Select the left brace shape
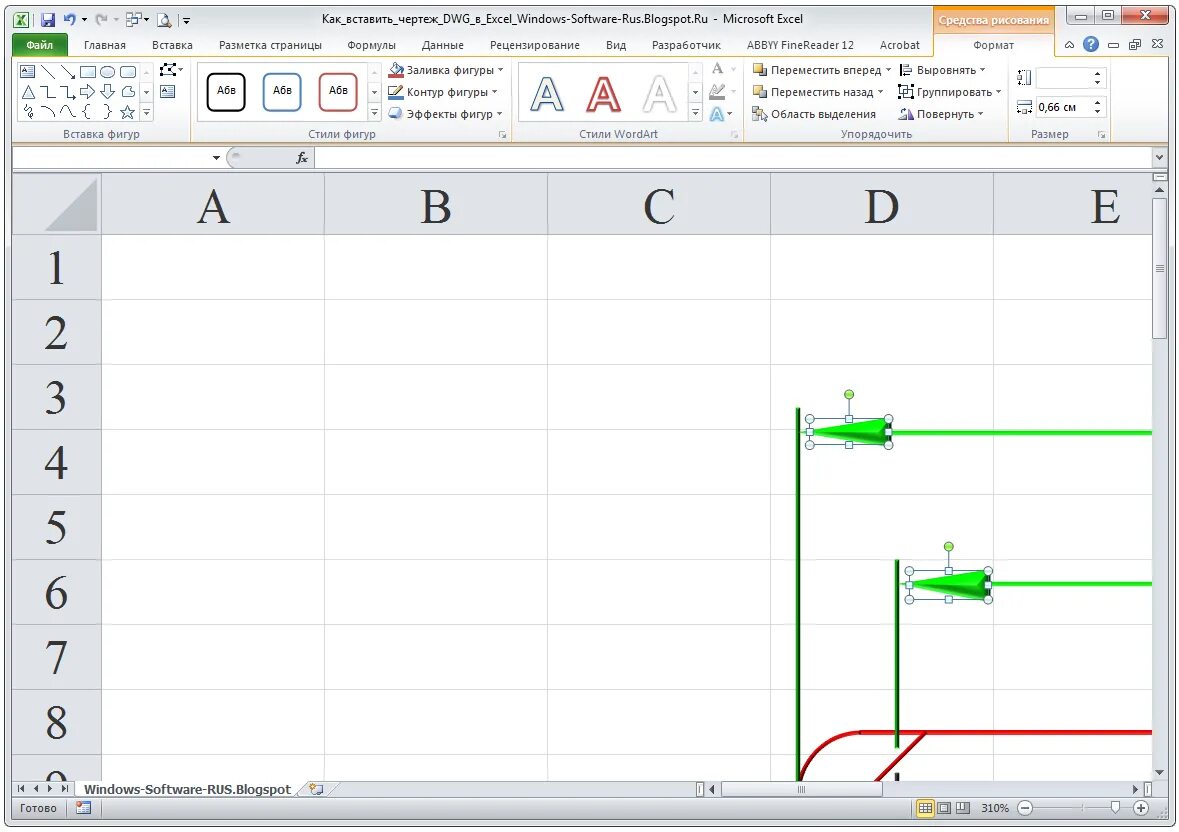Viewport: 1179px width, 832px height. 88,112
